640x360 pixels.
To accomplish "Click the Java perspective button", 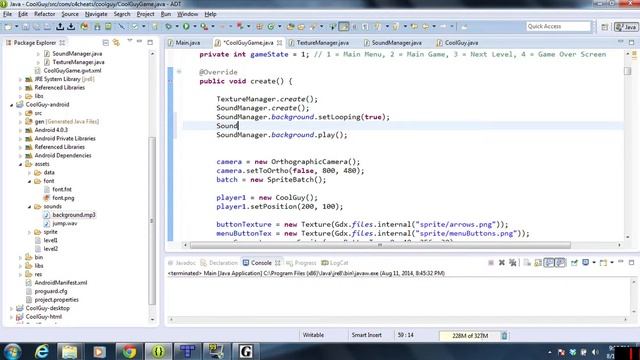I will coord(626,27).
